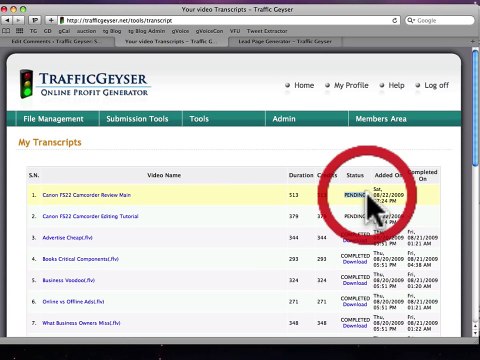Viewport: 480px width, 360px height.
Task: Click the Video Name column header
Action: tap(164, 175)
